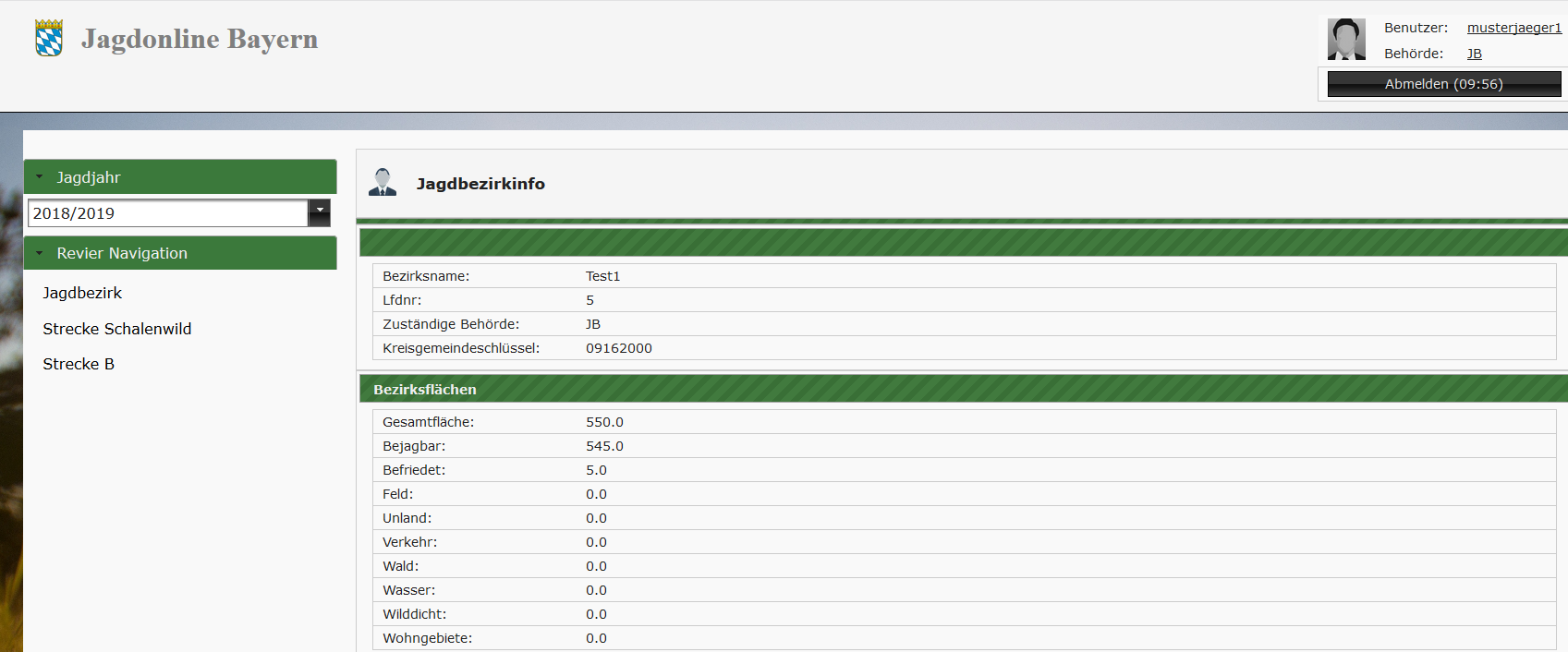Screen dimensions: 1568x652
Task: Click the Kreisgemeindeschlüssel value 09162000
Action: coord(618,348)
